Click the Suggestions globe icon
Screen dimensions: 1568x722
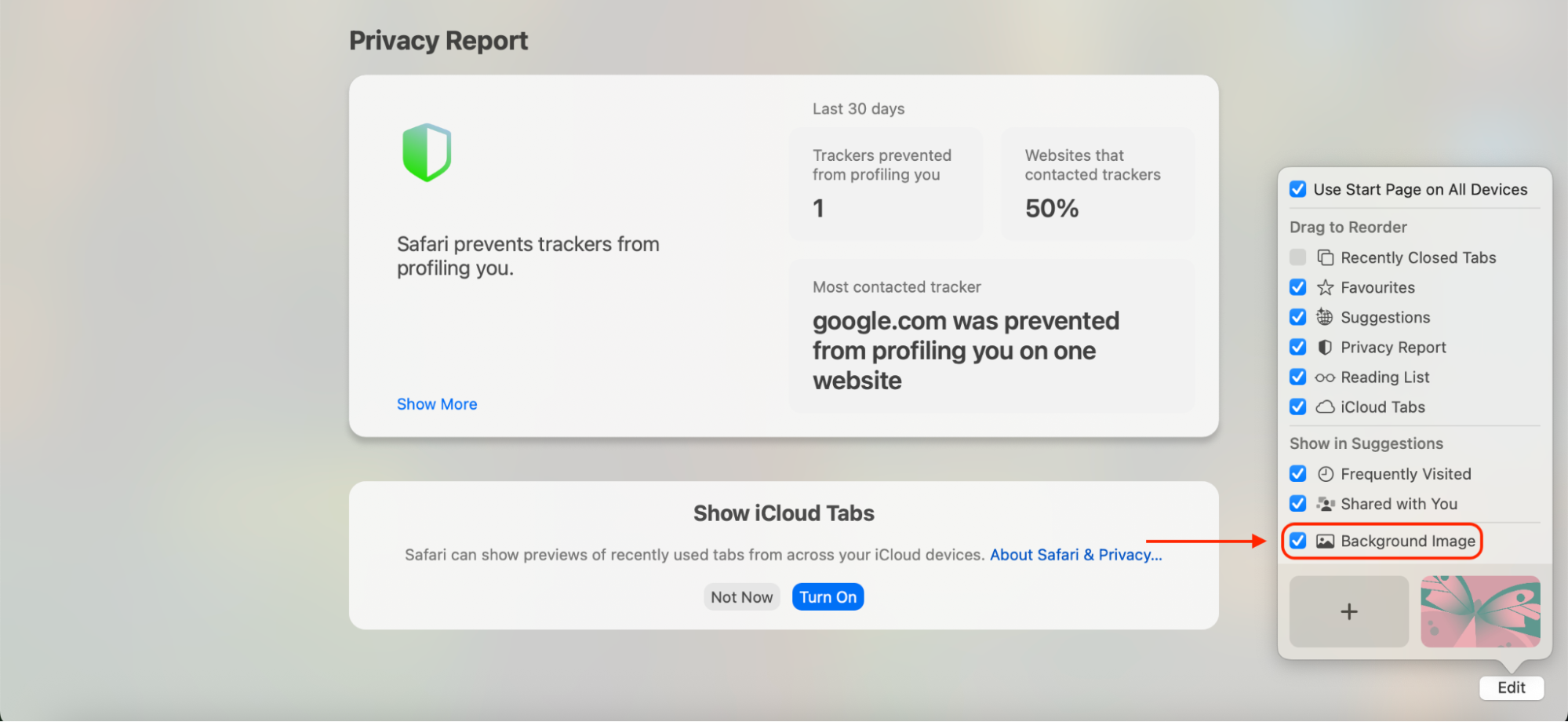[1325, 317]
